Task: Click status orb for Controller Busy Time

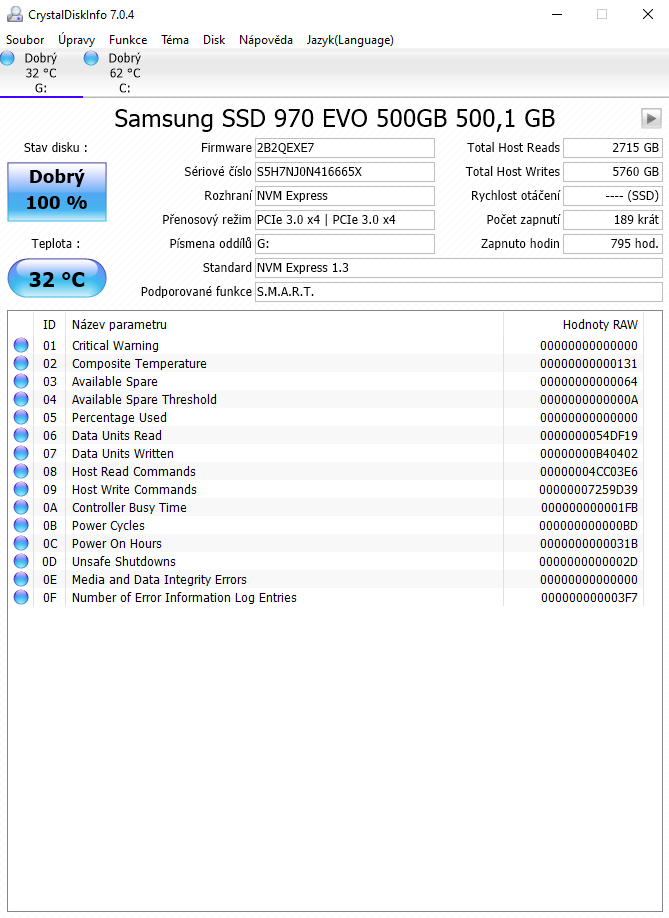Action: [x=21, y=507]
